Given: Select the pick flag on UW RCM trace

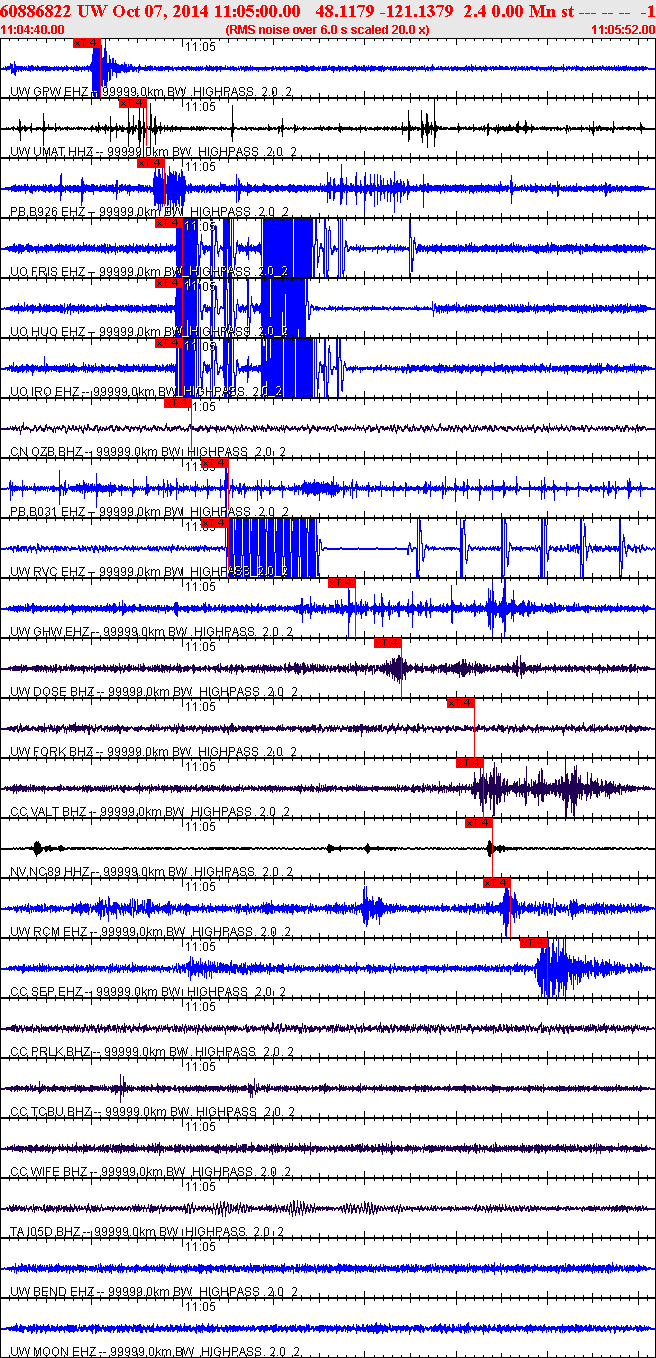Looking at the screenshot, I should pyautogui.click(x=497, y=883).
